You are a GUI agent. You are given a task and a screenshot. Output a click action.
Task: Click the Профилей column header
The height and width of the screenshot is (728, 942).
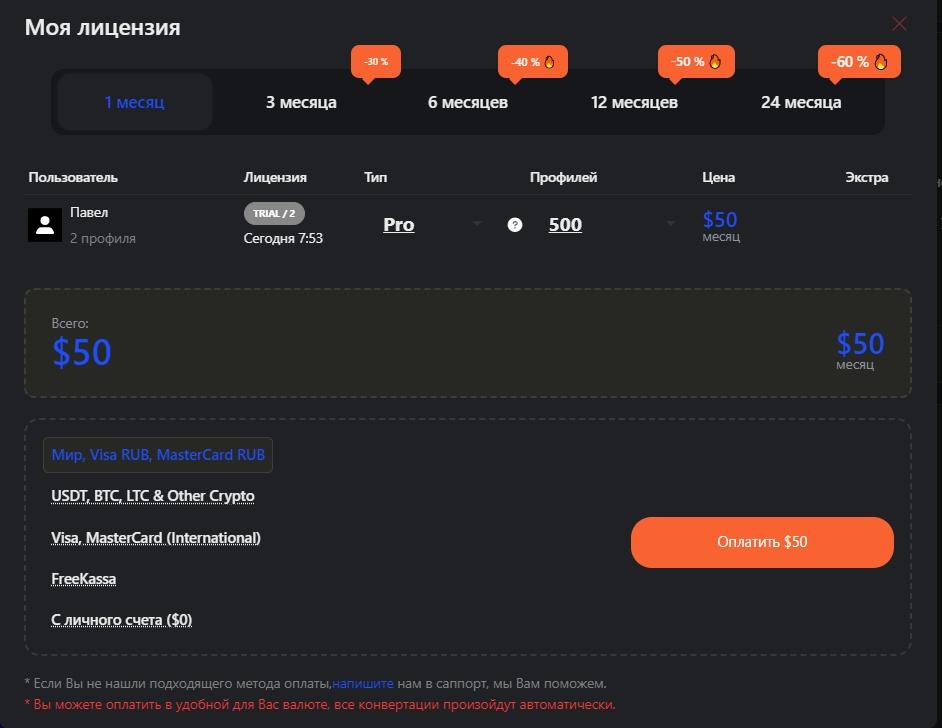click(564, 177)
